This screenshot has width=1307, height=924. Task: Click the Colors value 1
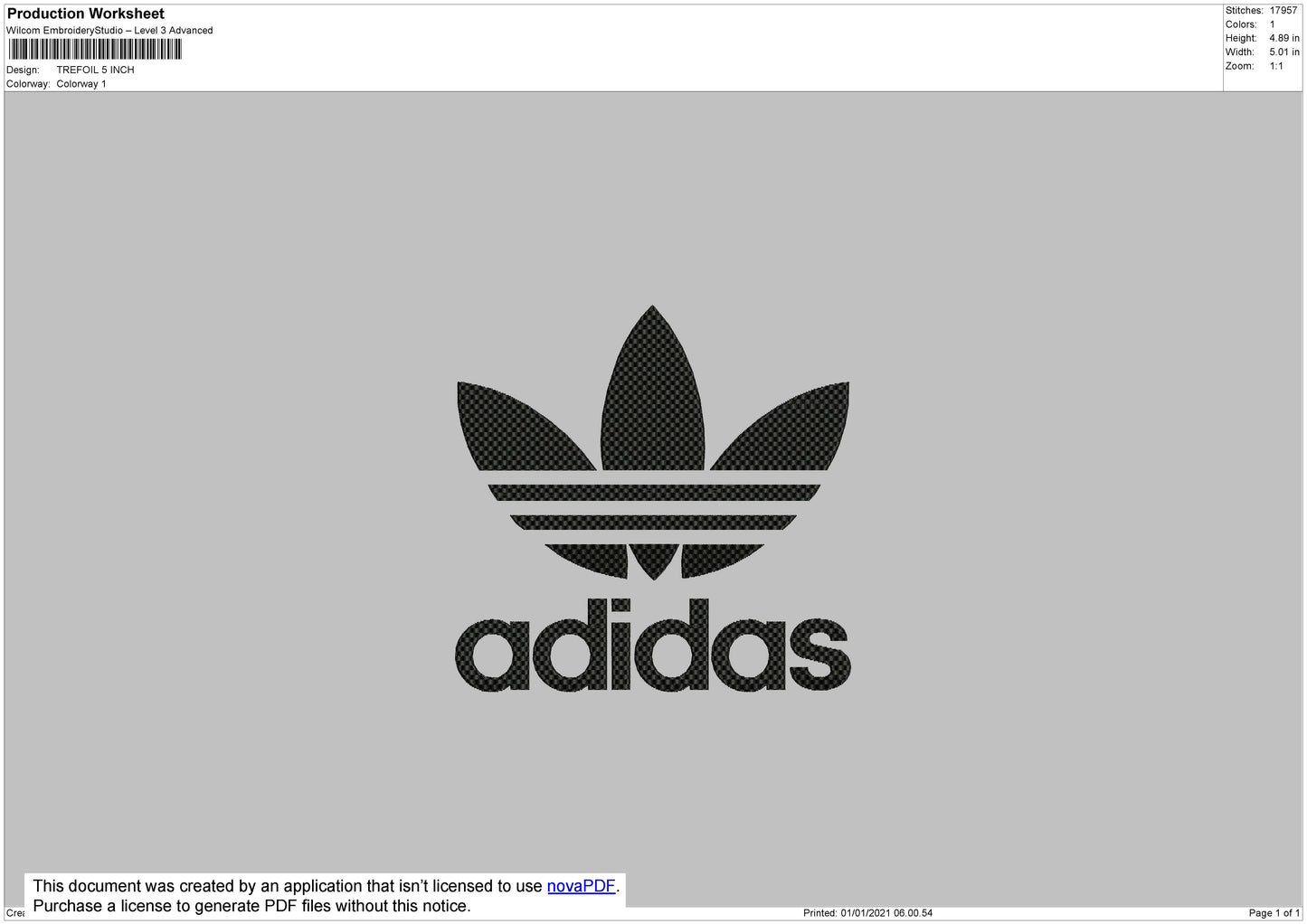(x=1272, y=24)
